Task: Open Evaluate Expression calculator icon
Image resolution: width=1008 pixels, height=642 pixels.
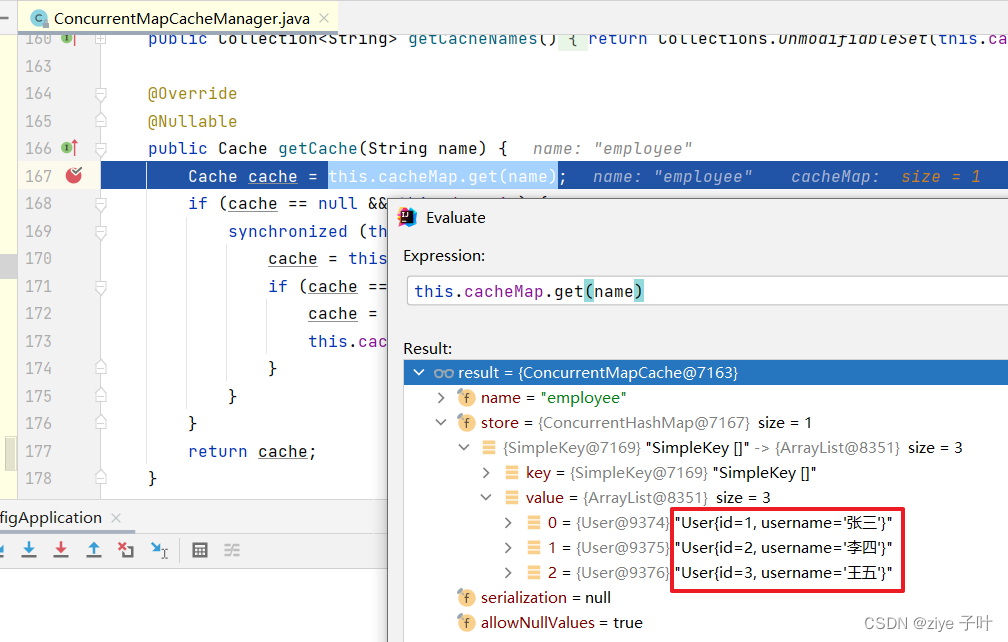Action: coord(200,550)
